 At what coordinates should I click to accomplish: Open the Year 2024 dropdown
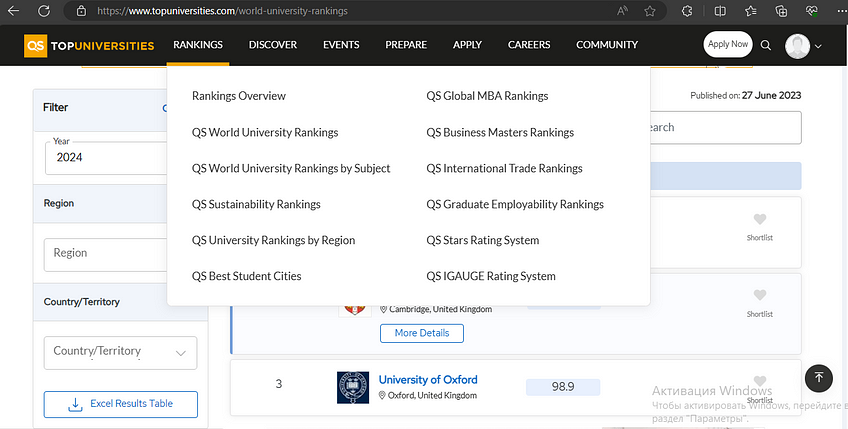click(107, 157)
